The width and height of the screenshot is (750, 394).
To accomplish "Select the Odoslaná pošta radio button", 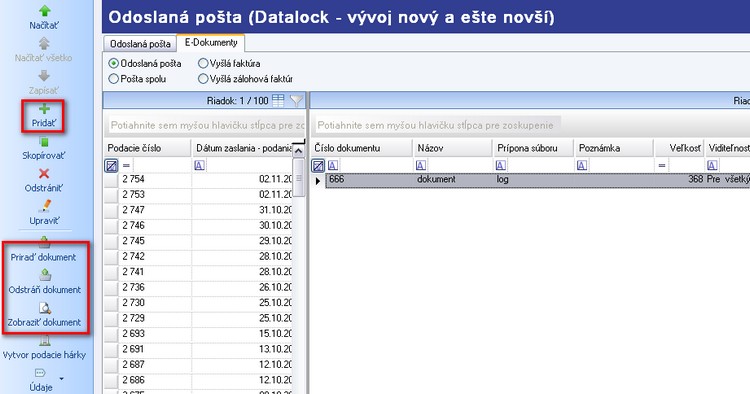I will click(113, 63).
